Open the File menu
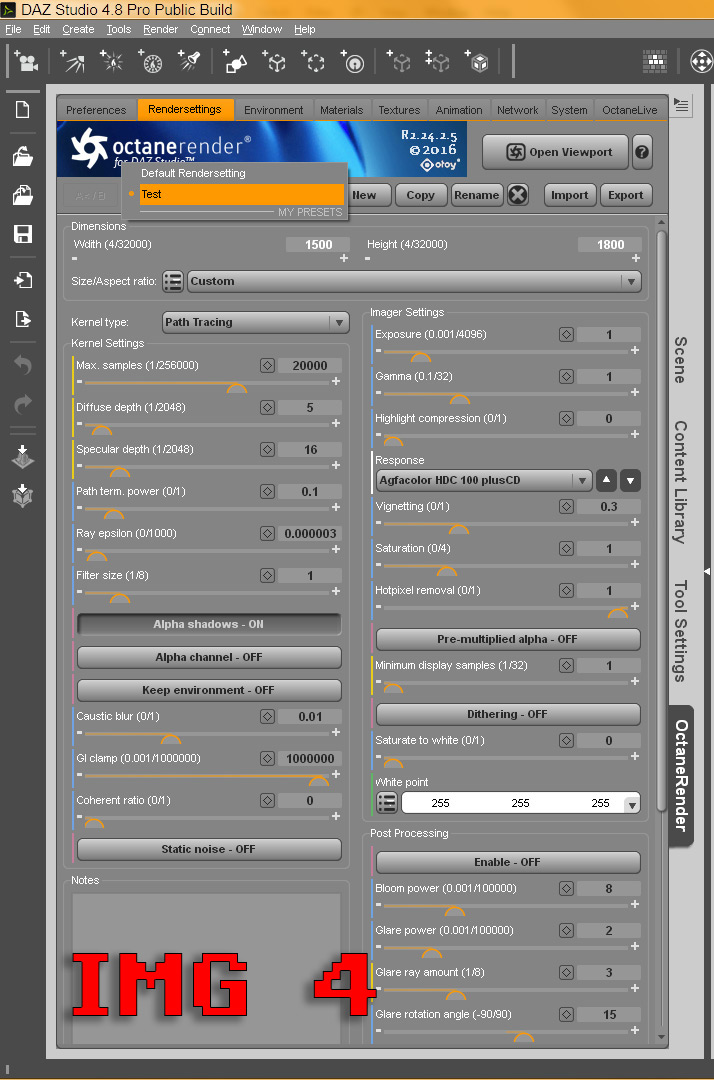 point(13,29)
